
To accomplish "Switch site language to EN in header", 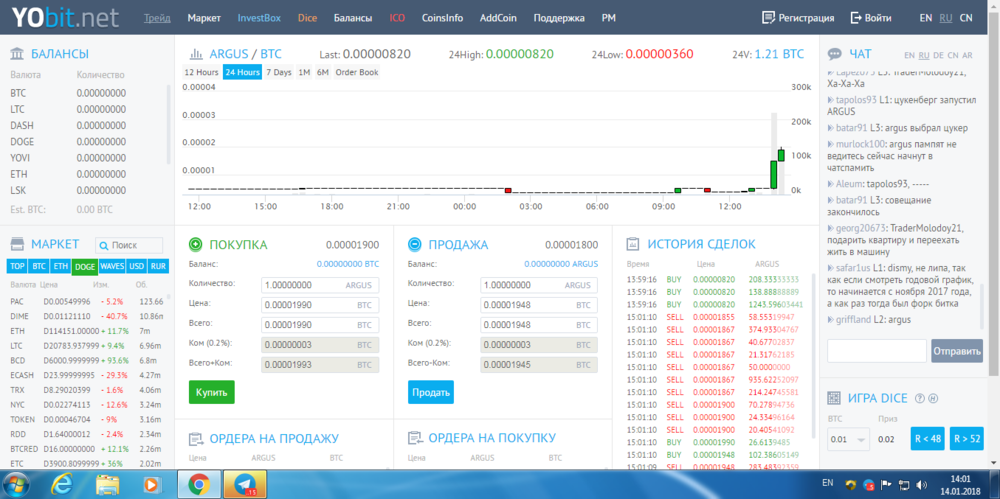I will click(925, 18).
